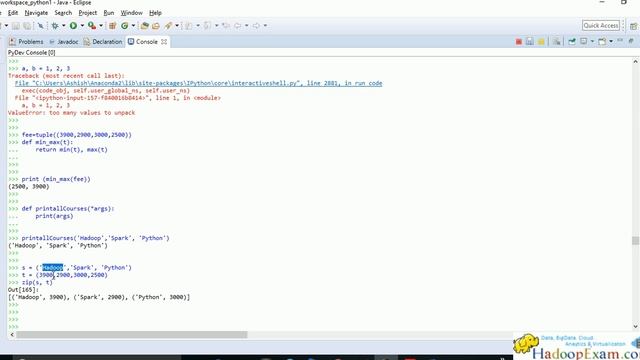This screenshot has height=360, width=640.
Task: Expand Display Selected Console dropdown arrow
Action: tap(592, 41)
